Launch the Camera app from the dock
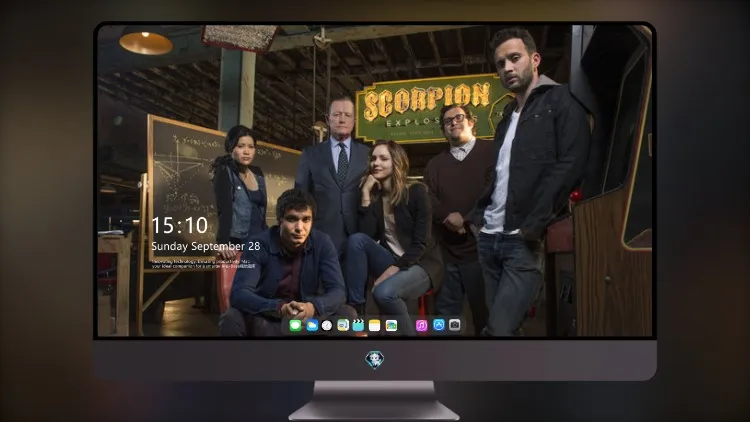The height and width of the screenshot is (422, 750). pos(455,325)
